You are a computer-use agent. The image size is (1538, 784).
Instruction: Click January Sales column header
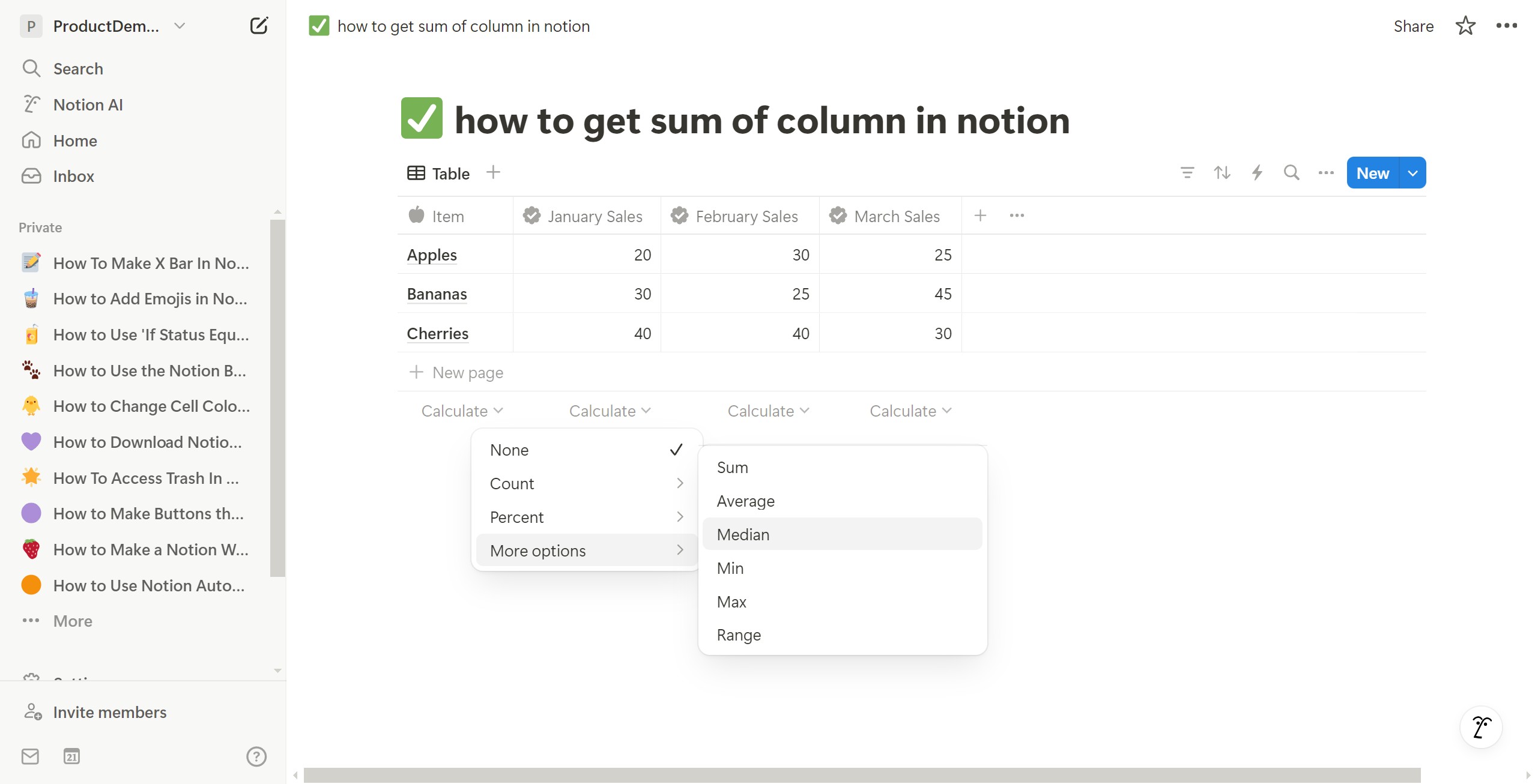(587, 216)
